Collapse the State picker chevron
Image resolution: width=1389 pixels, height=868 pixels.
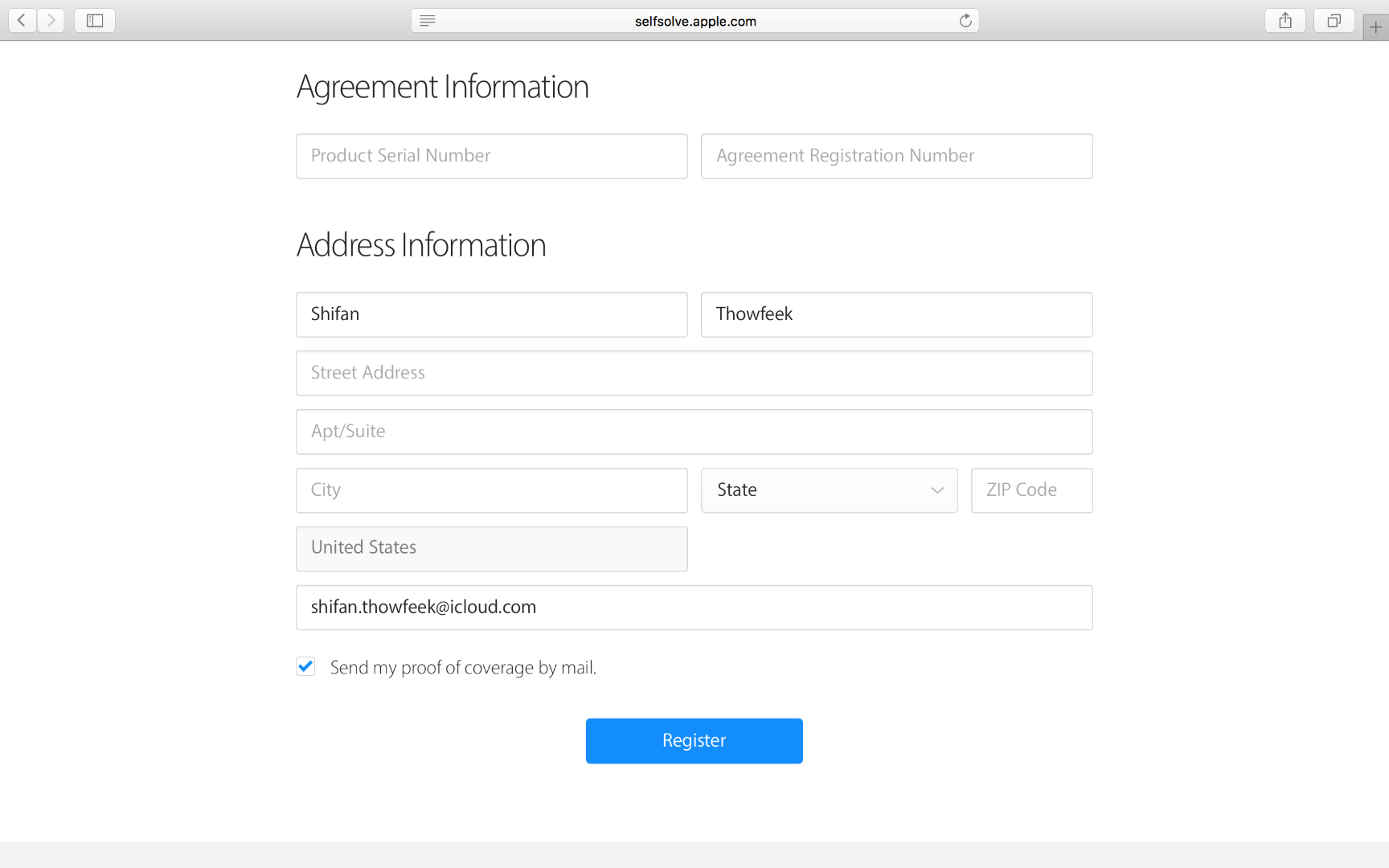(936, 490)
